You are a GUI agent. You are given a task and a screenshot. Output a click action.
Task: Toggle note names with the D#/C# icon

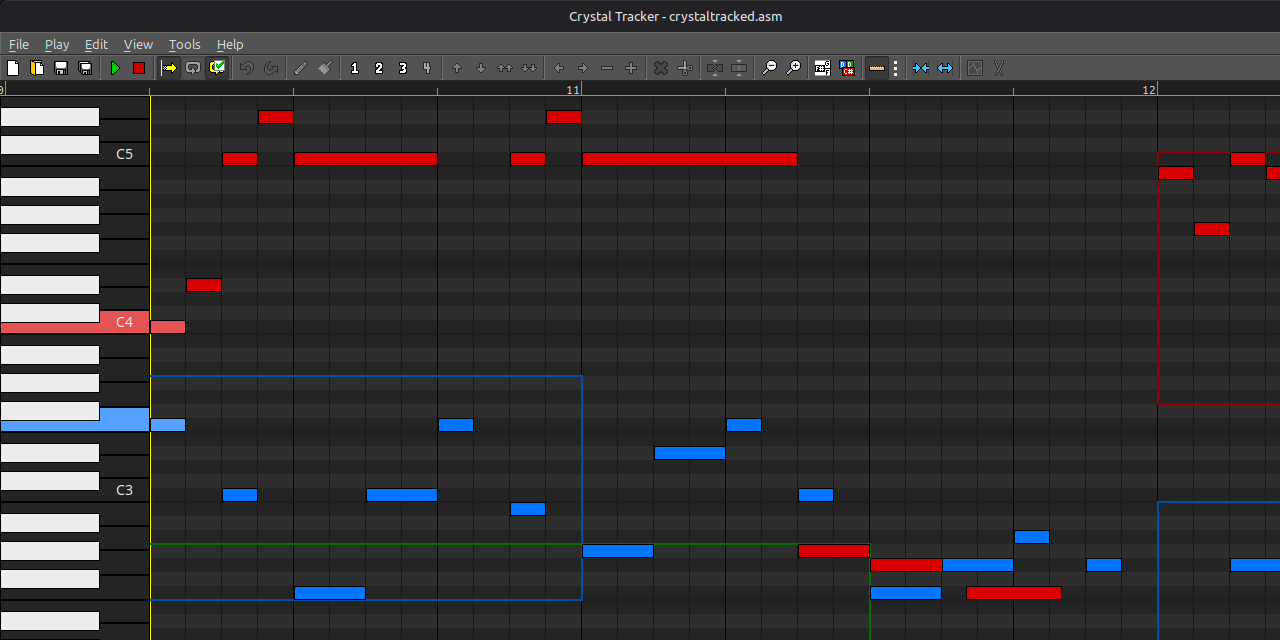(x=847, y=68)
